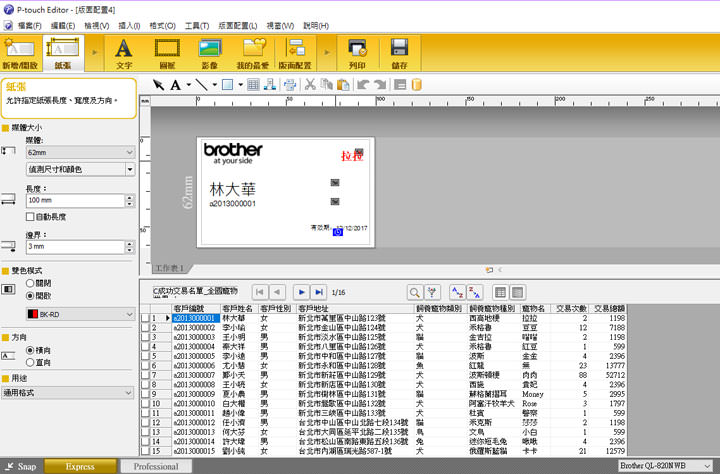
Task: Click the Snap mode button
Action: 20,467
